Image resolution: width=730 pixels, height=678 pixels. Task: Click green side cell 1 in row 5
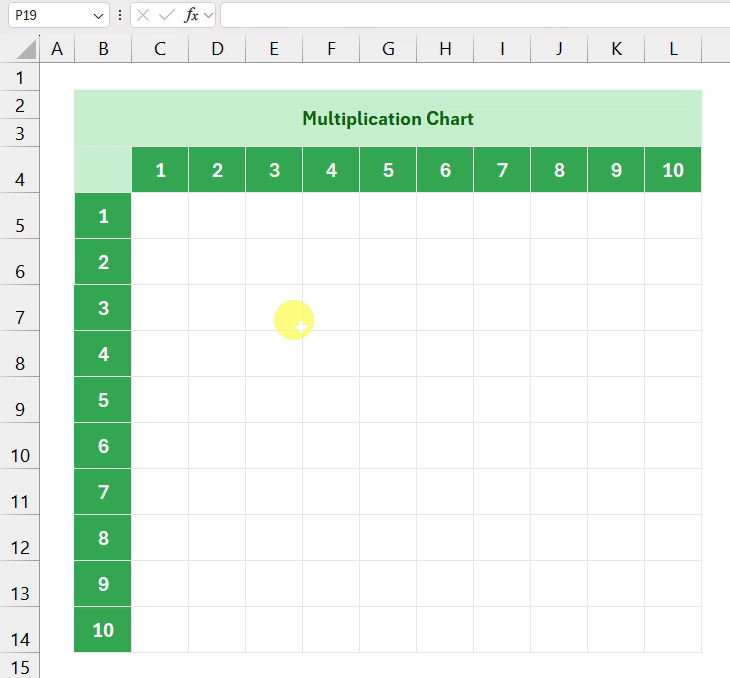(x=103, y=216)
